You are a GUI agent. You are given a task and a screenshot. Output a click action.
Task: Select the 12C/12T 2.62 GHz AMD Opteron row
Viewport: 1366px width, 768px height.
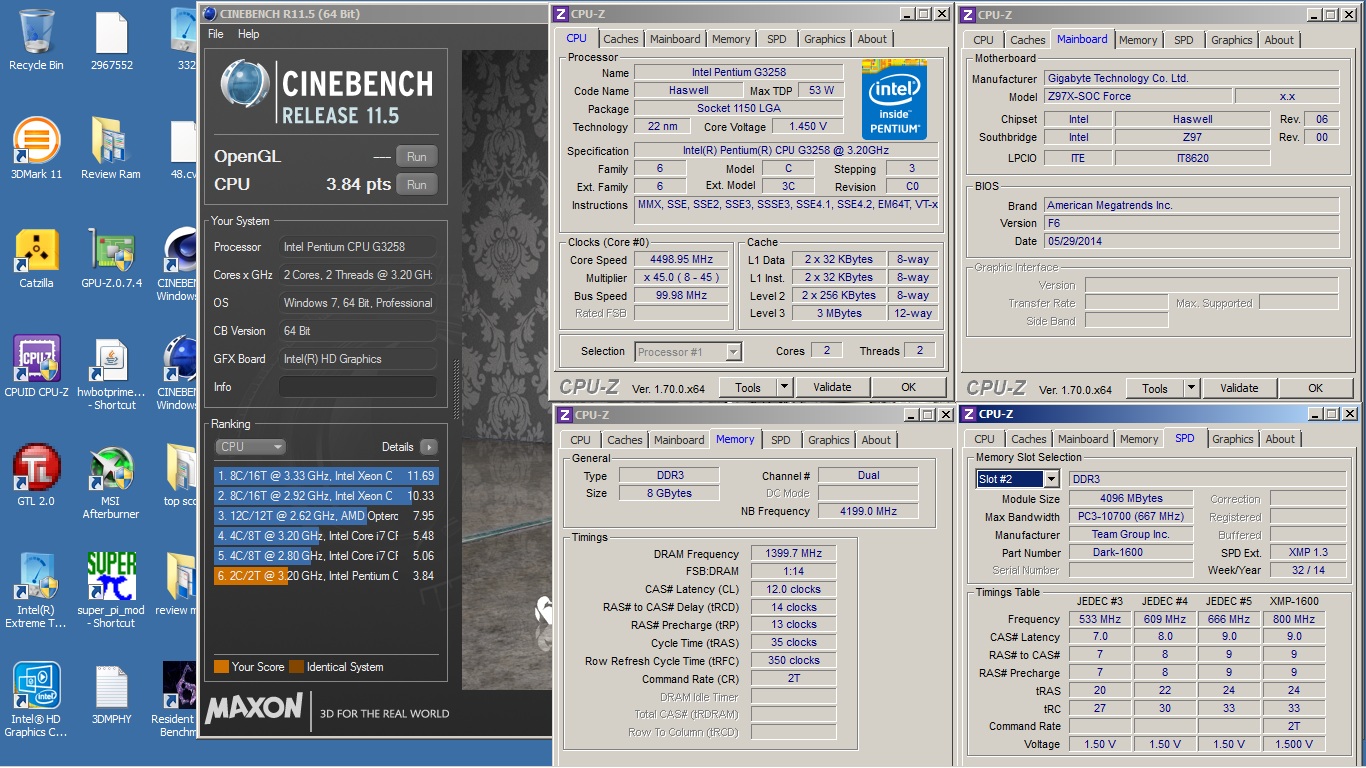(x=326, y=516)
